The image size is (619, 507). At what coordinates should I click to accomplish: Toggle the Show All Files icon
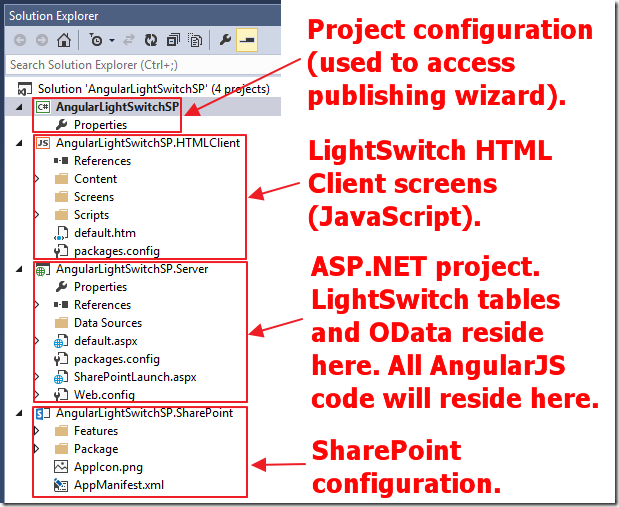tap(195, 40)
